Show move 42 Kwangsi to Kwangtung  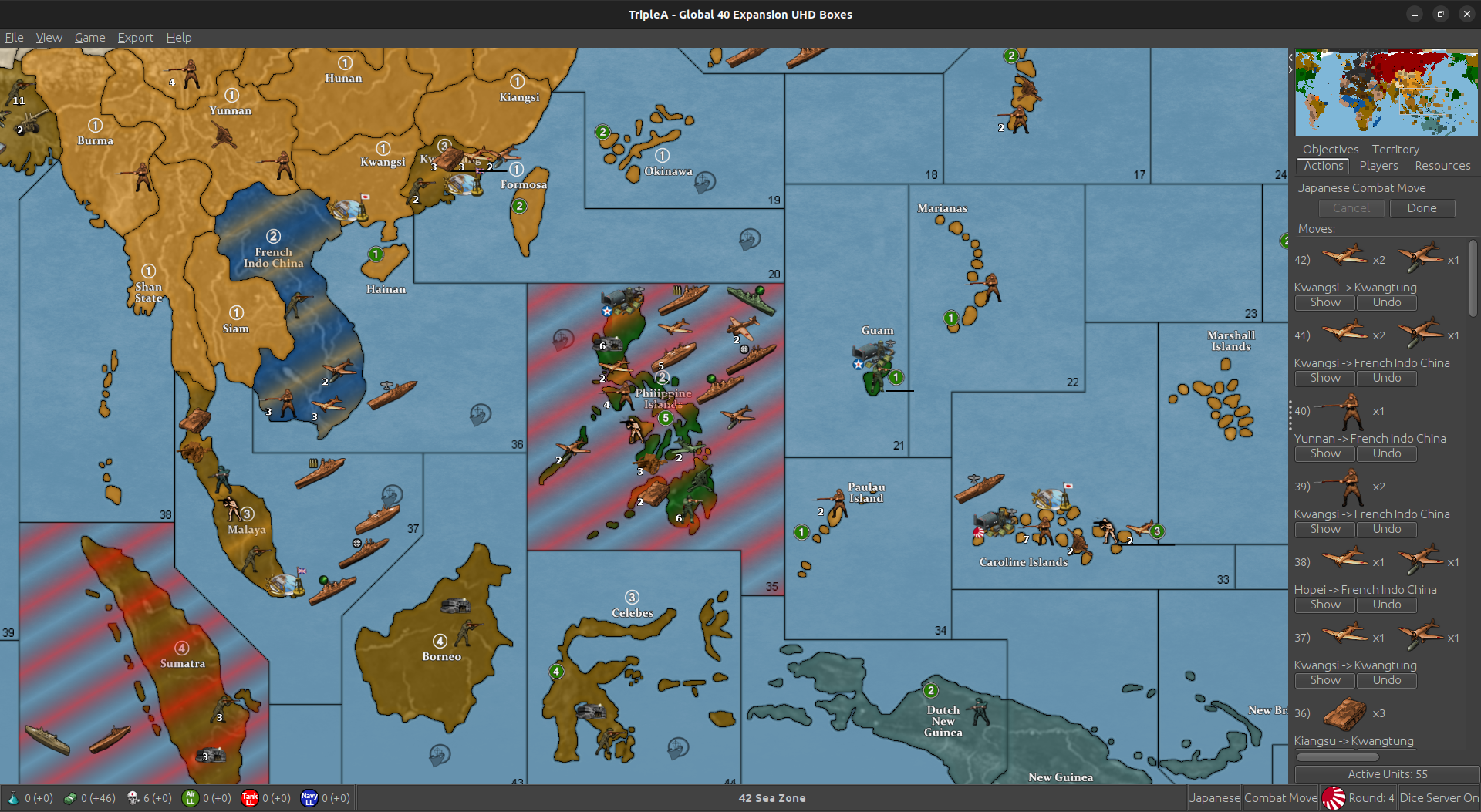click(x=1325, y=302)
